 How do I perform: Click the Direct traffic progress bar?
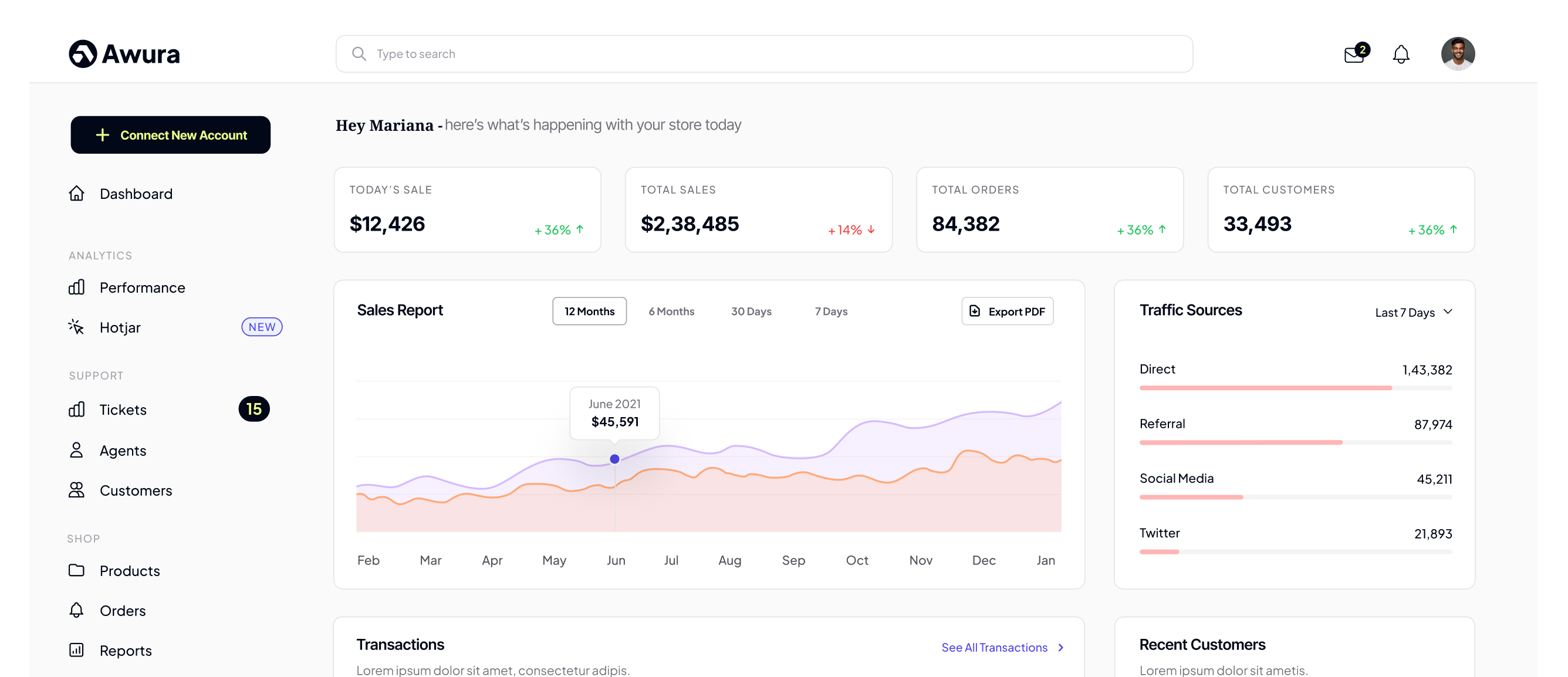coord(1295,388)
